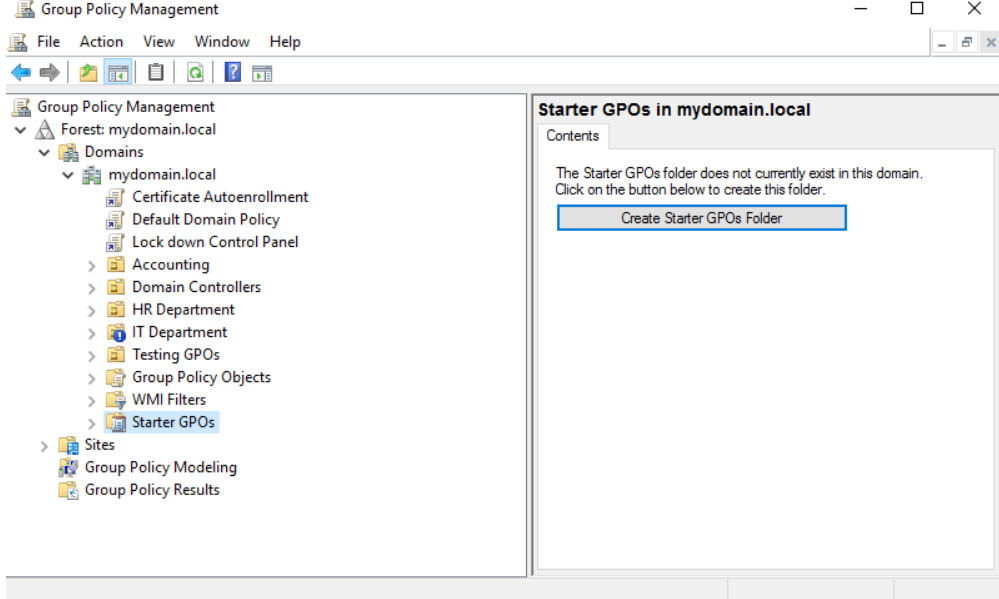Select Lock down Control Panel GPO link
999x599 pixels.
click(214, 242)
